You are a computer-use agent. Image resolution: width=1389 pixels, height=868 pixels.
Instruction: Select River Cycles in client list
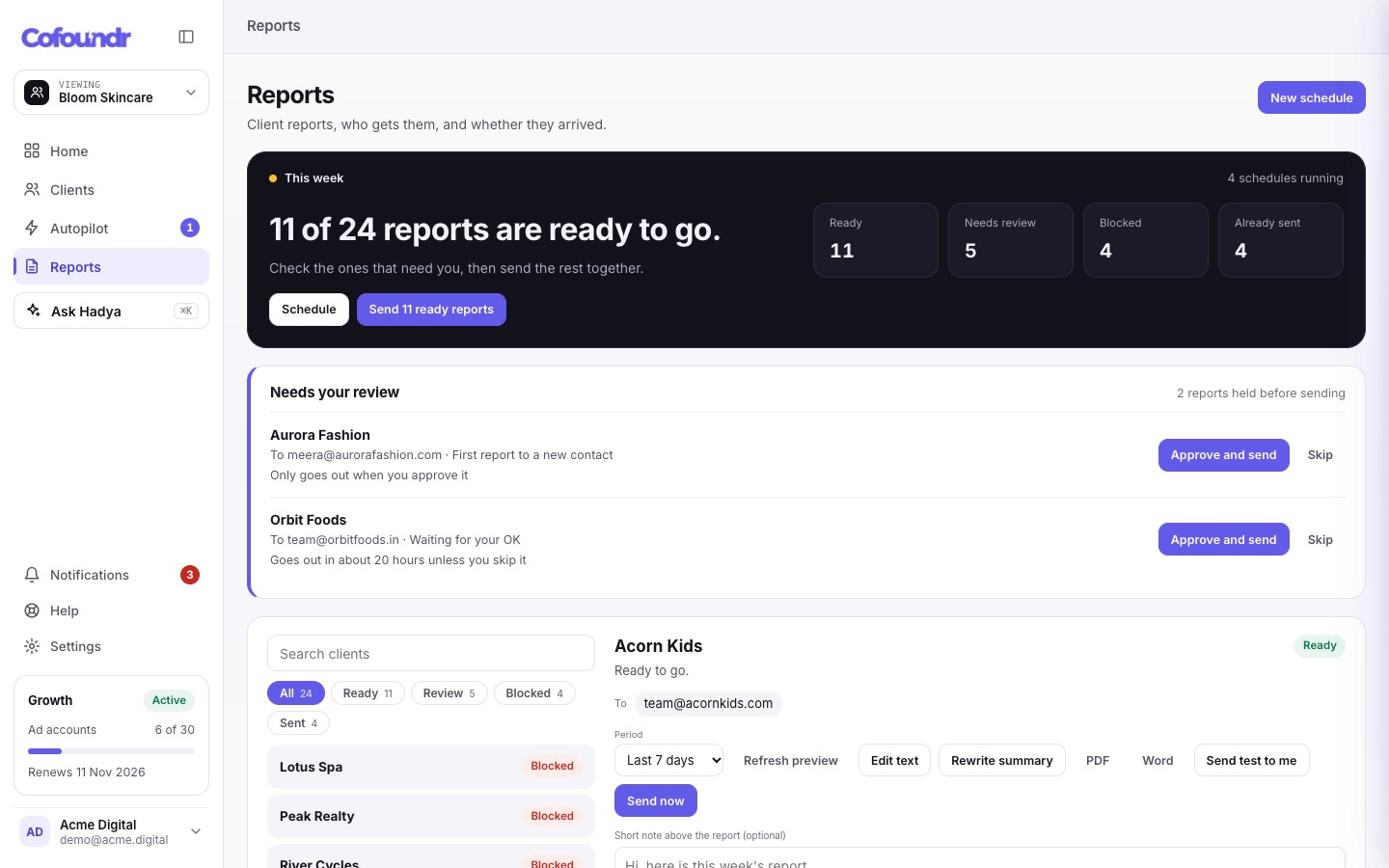431,857
